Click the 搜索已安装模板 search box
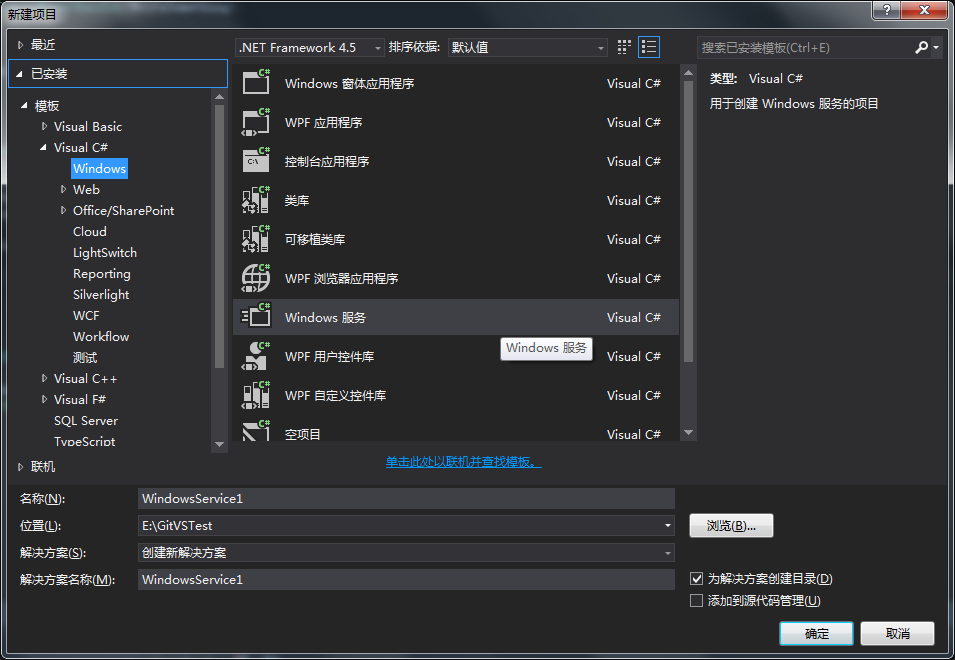The width and height of the screenshot is (955, 660). (806, 47)
